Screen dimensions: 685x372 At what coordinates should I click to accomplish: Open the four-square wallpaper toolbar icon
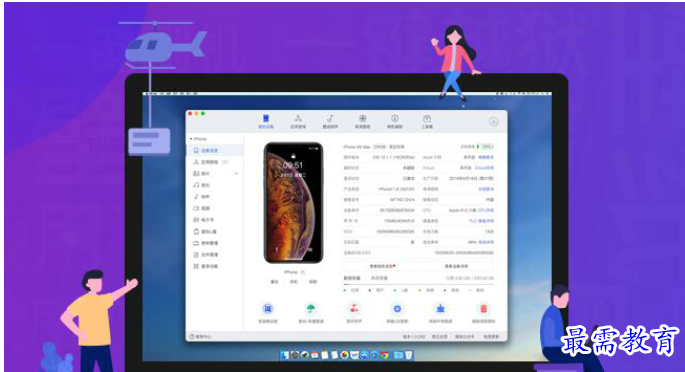(x=362, y=121)
